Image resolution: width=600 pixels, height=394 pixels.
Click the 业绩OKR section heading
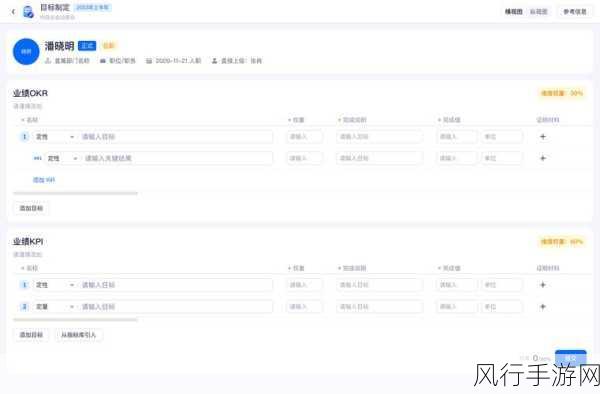coord(30,93)
